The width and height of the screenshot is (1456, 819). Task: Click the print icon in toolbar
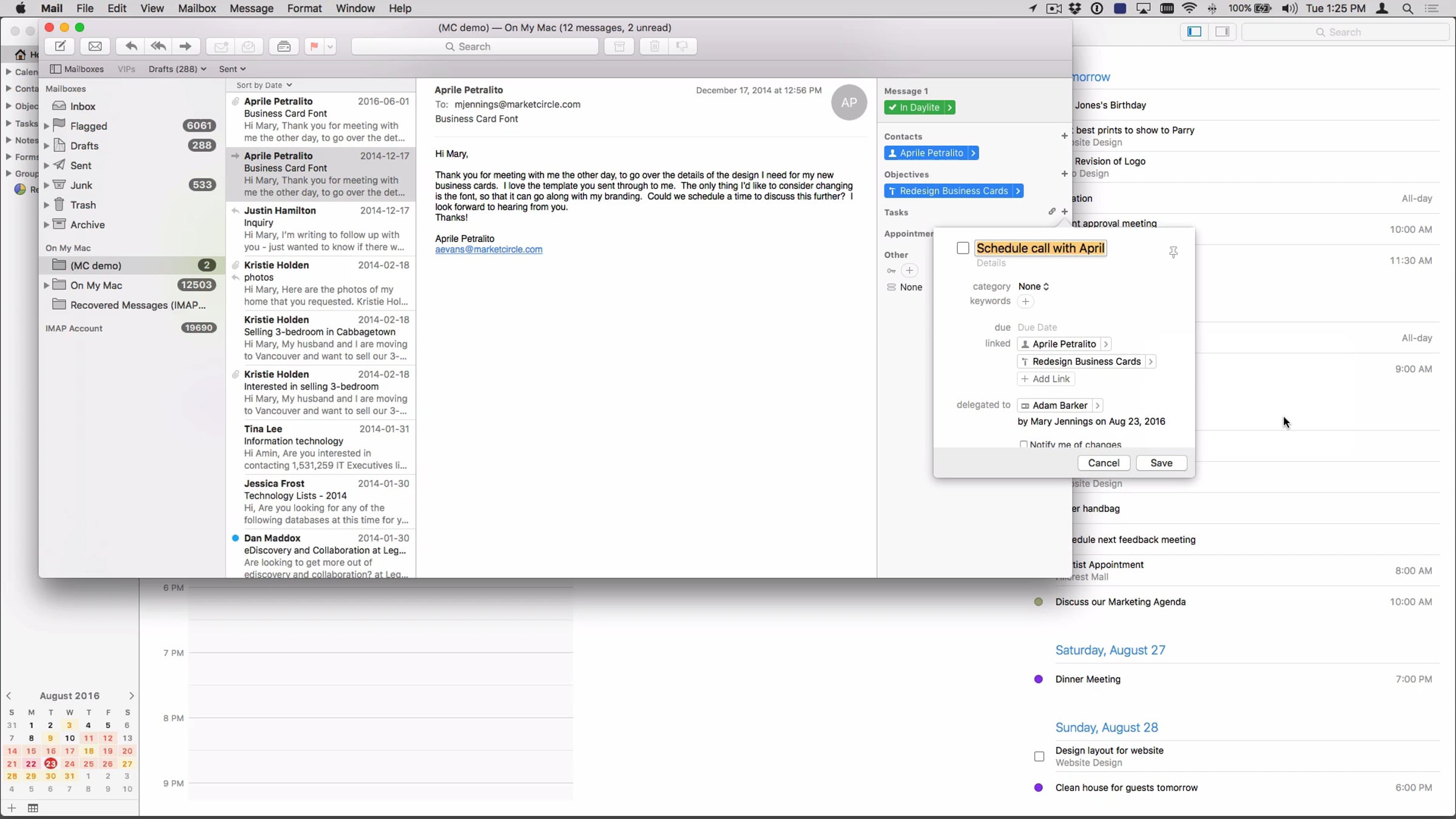click(283, 46)
